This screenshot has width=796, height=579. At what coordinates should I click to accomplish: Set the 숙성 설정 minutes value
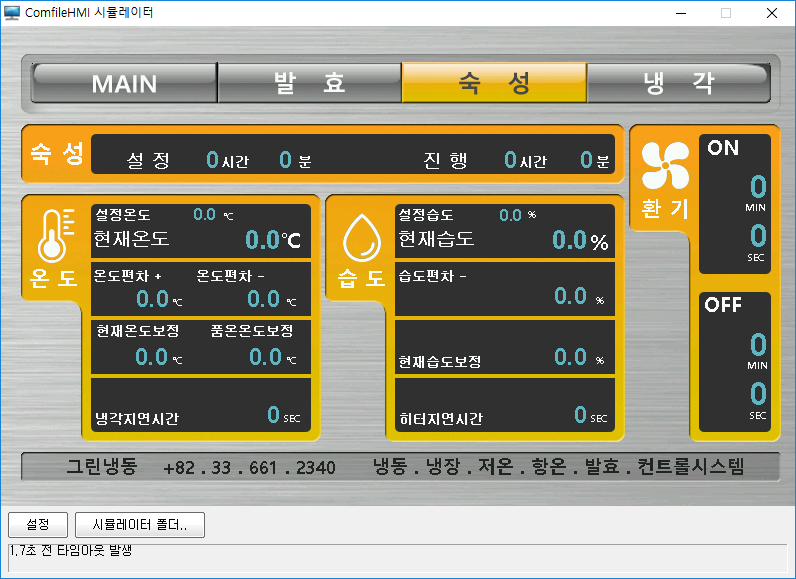point(285,160)
